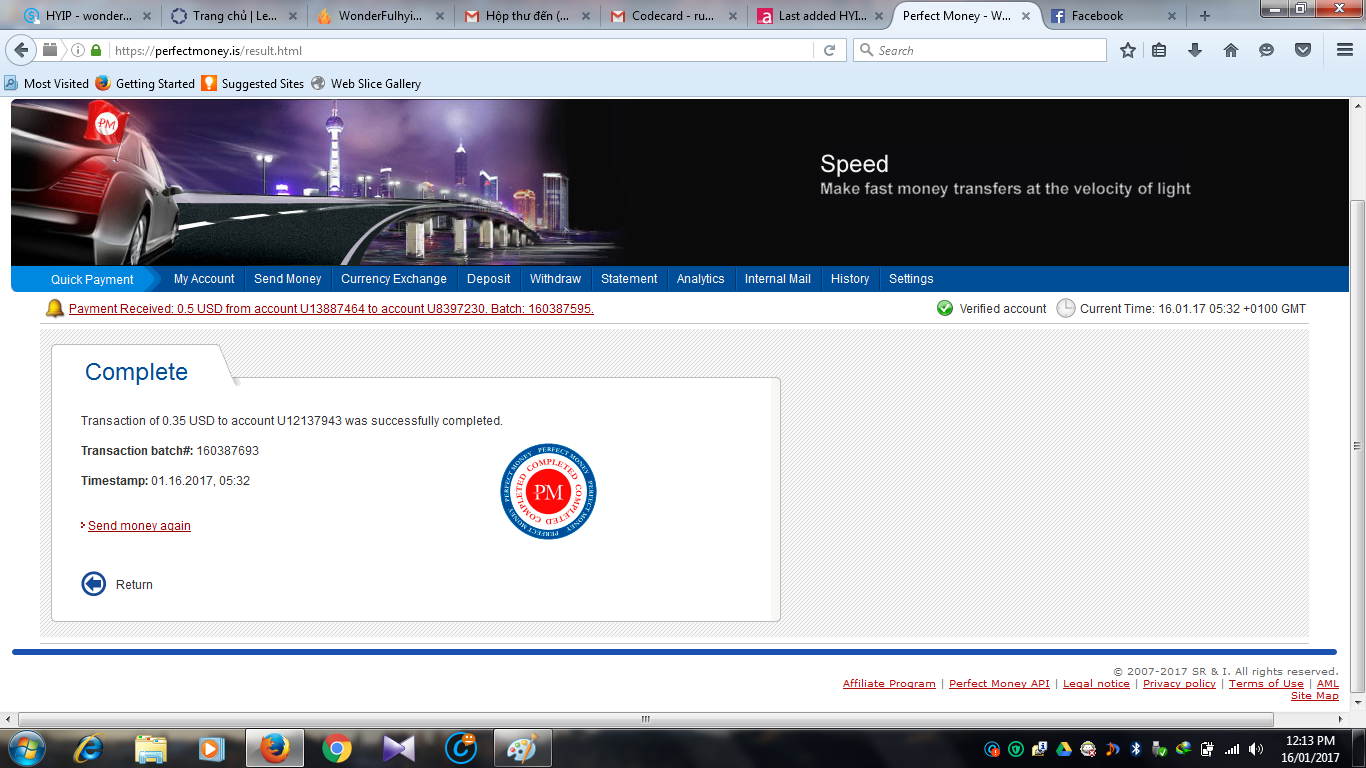Focus the Firefox address bar
The height and width of the screenshot is (768, 1366).
[x=460, y=51]
